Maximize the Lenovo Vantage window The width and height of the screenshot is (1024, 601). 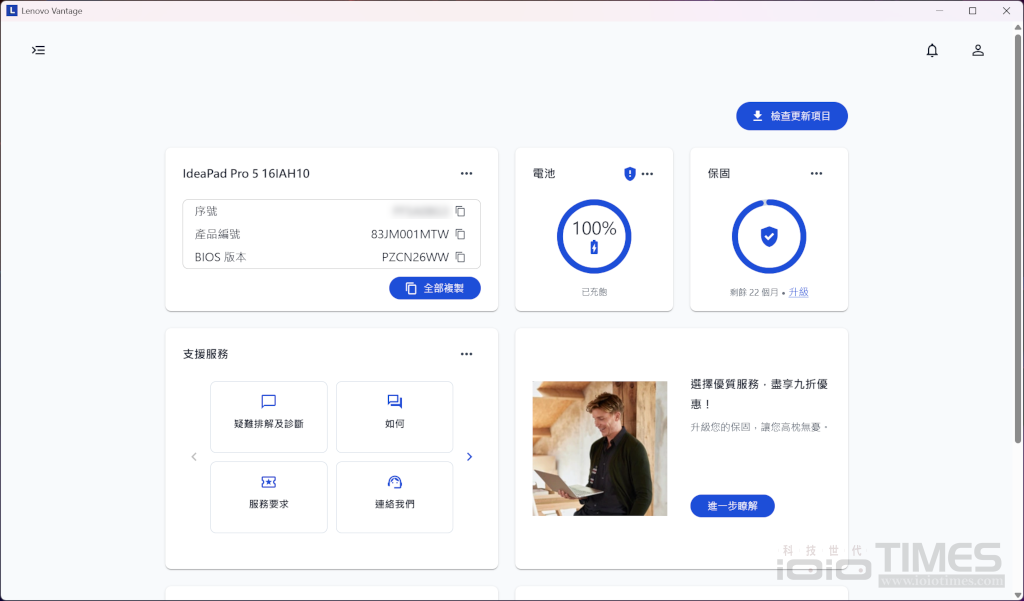click(x=972, y=10)
